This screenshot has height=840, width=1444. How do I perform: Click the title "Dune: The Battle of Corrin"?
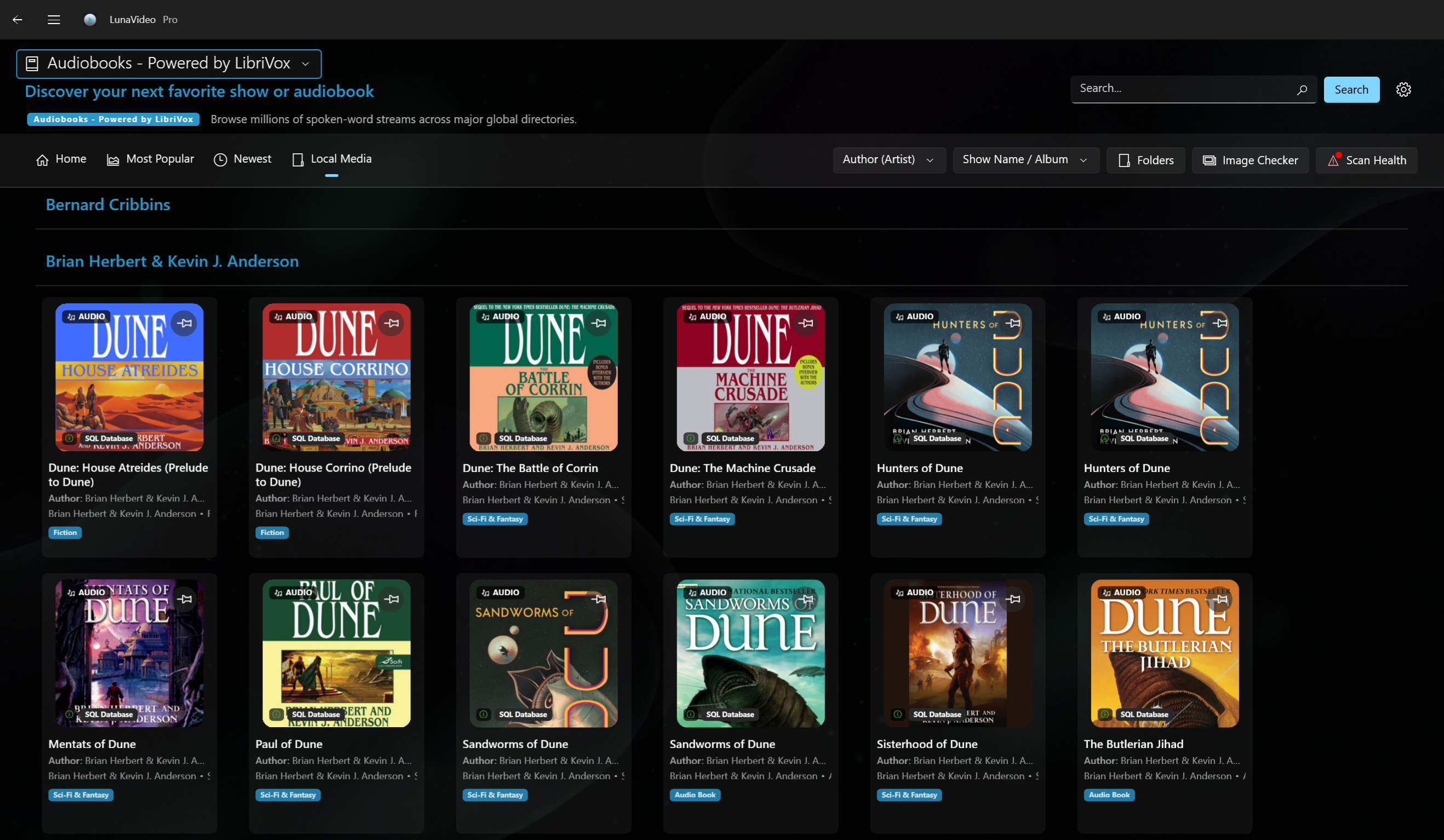point(531,468)
